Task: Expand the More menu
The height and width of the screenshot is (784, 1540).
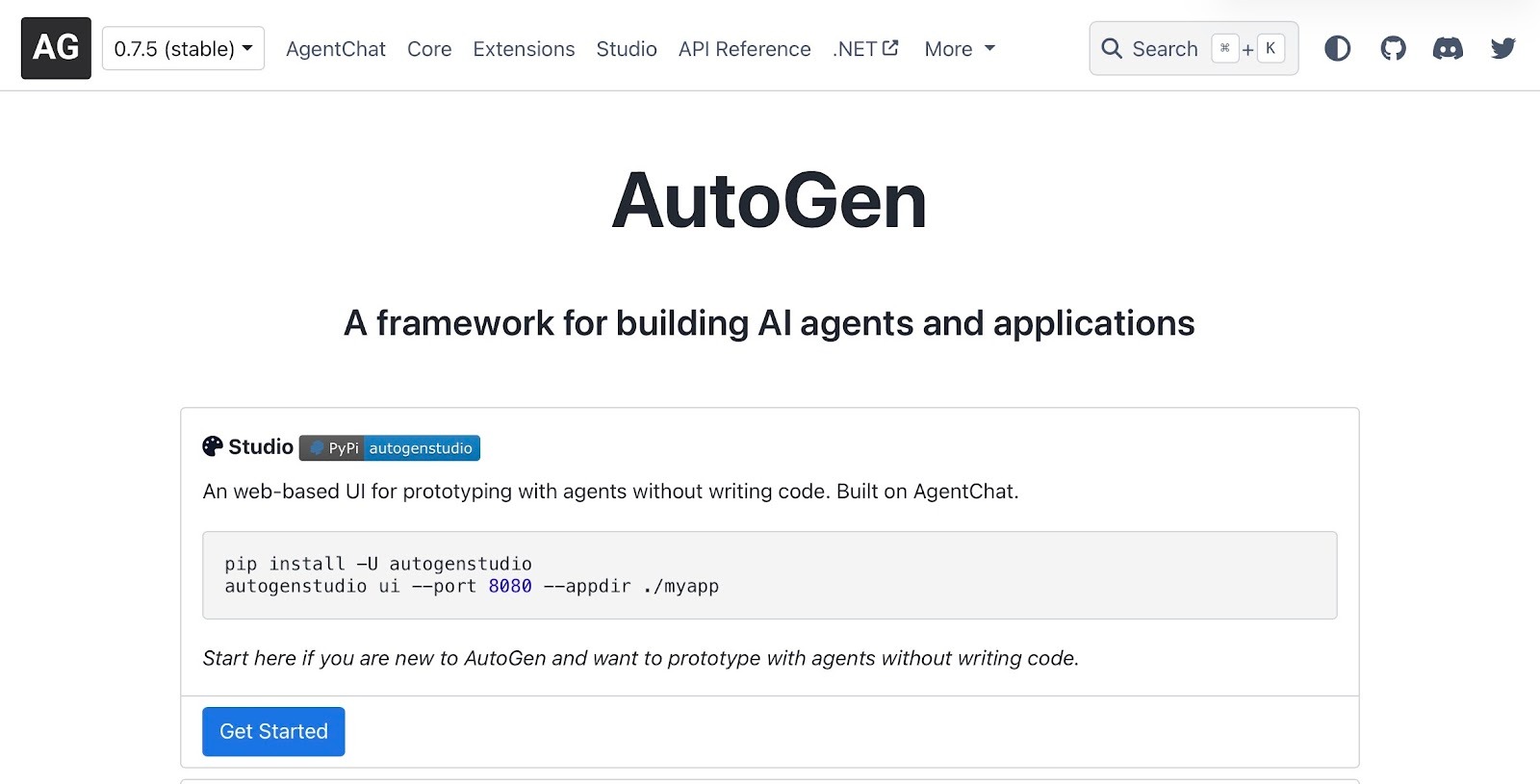Action: tap(960, 49)
